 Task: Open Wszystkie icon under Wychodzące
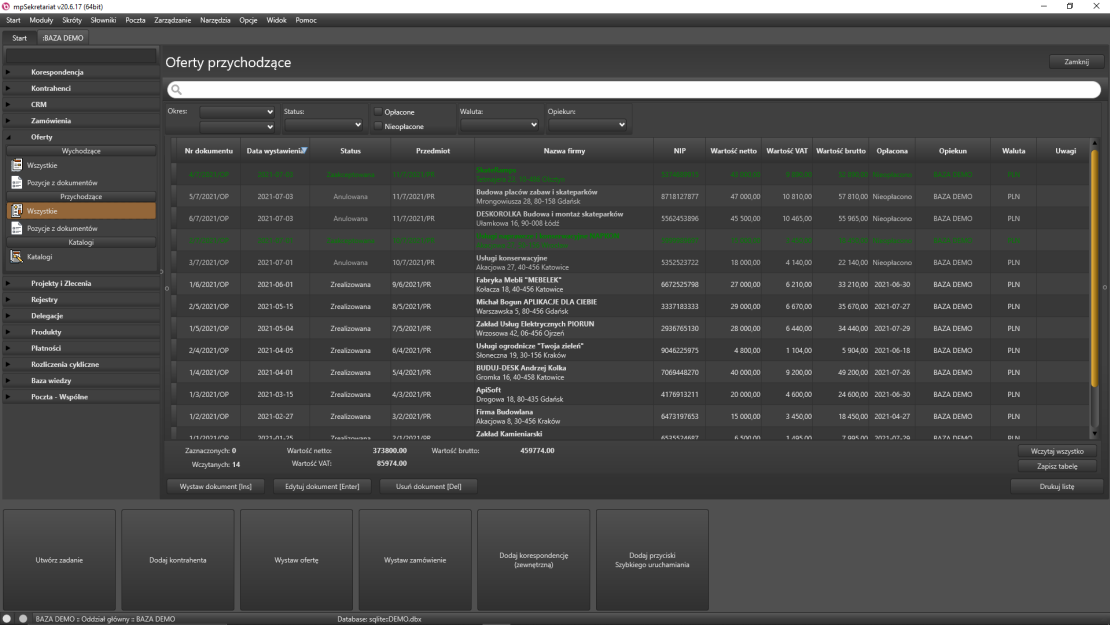(16, 165)
